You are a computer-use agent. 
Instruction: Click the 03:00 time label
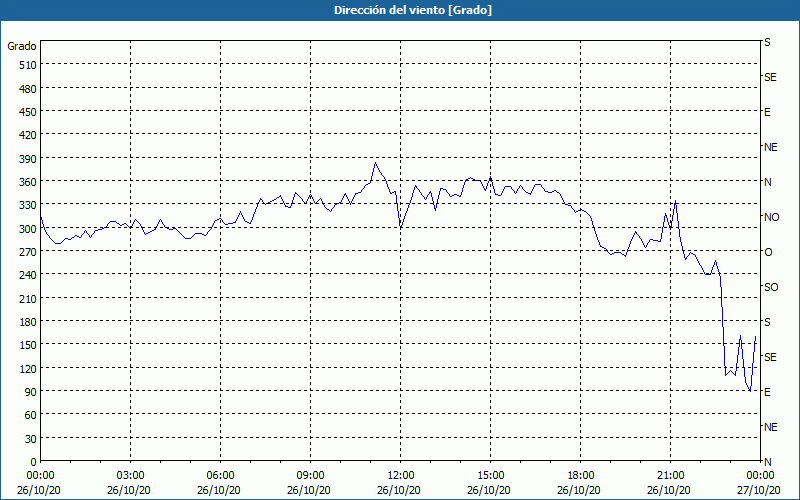[x=131, y=476]
